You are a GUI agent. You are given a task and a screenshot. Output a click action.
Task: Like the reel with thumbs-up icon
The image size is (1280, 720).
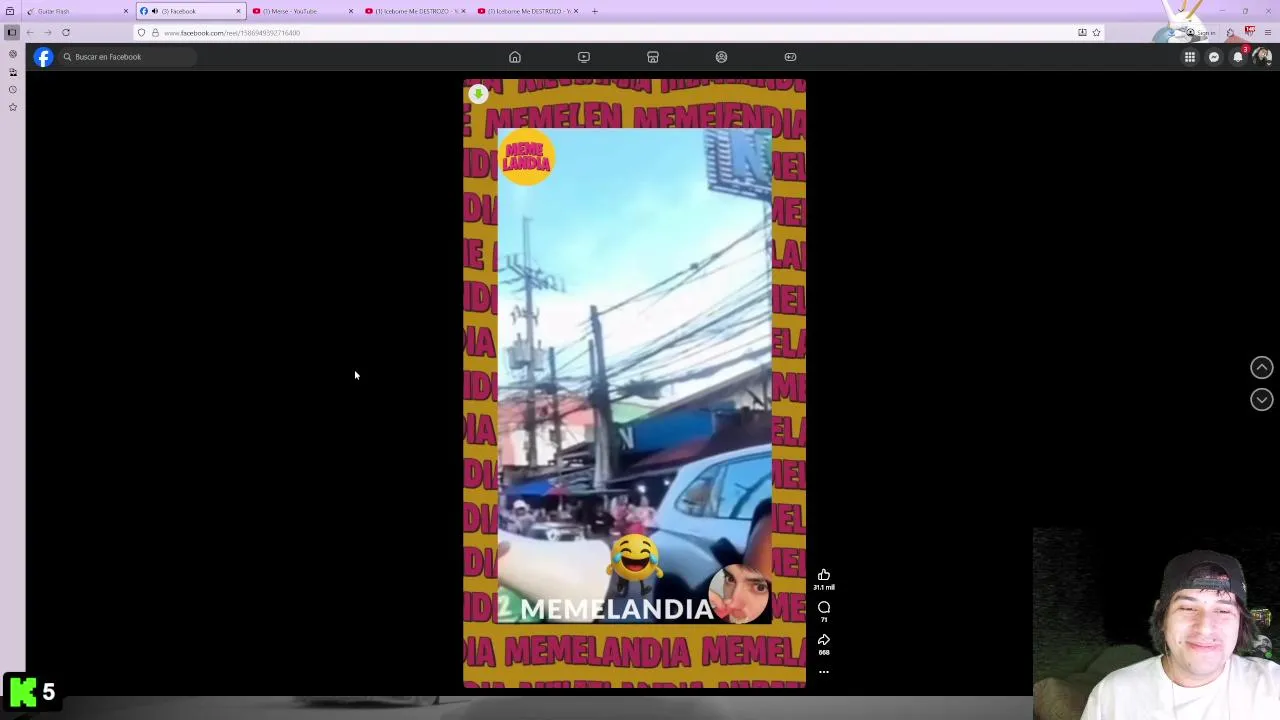pyautogui.click(x=824, y=575)
